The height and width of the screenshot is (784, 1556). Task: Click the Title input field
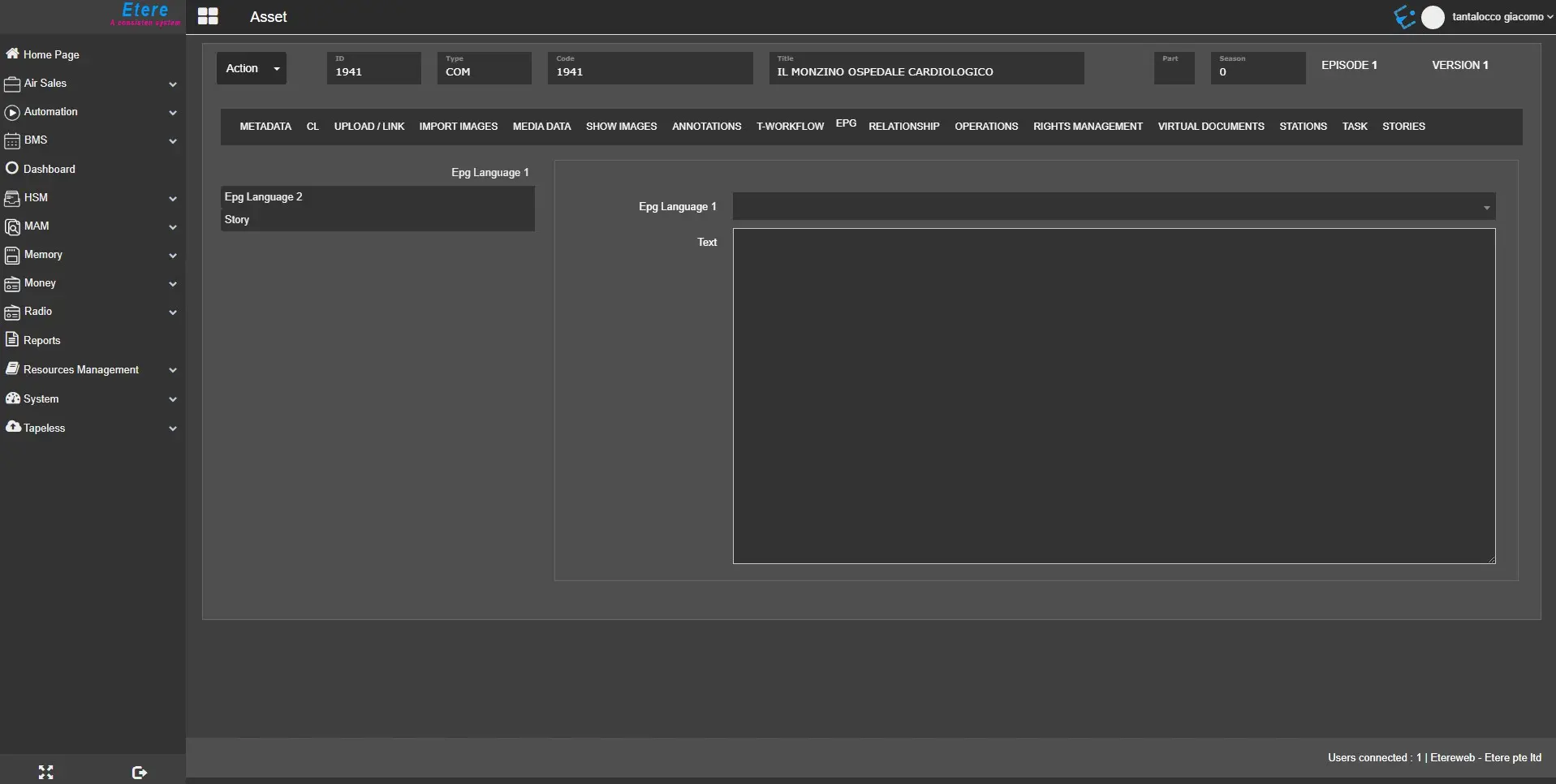[x=925, y=71]
